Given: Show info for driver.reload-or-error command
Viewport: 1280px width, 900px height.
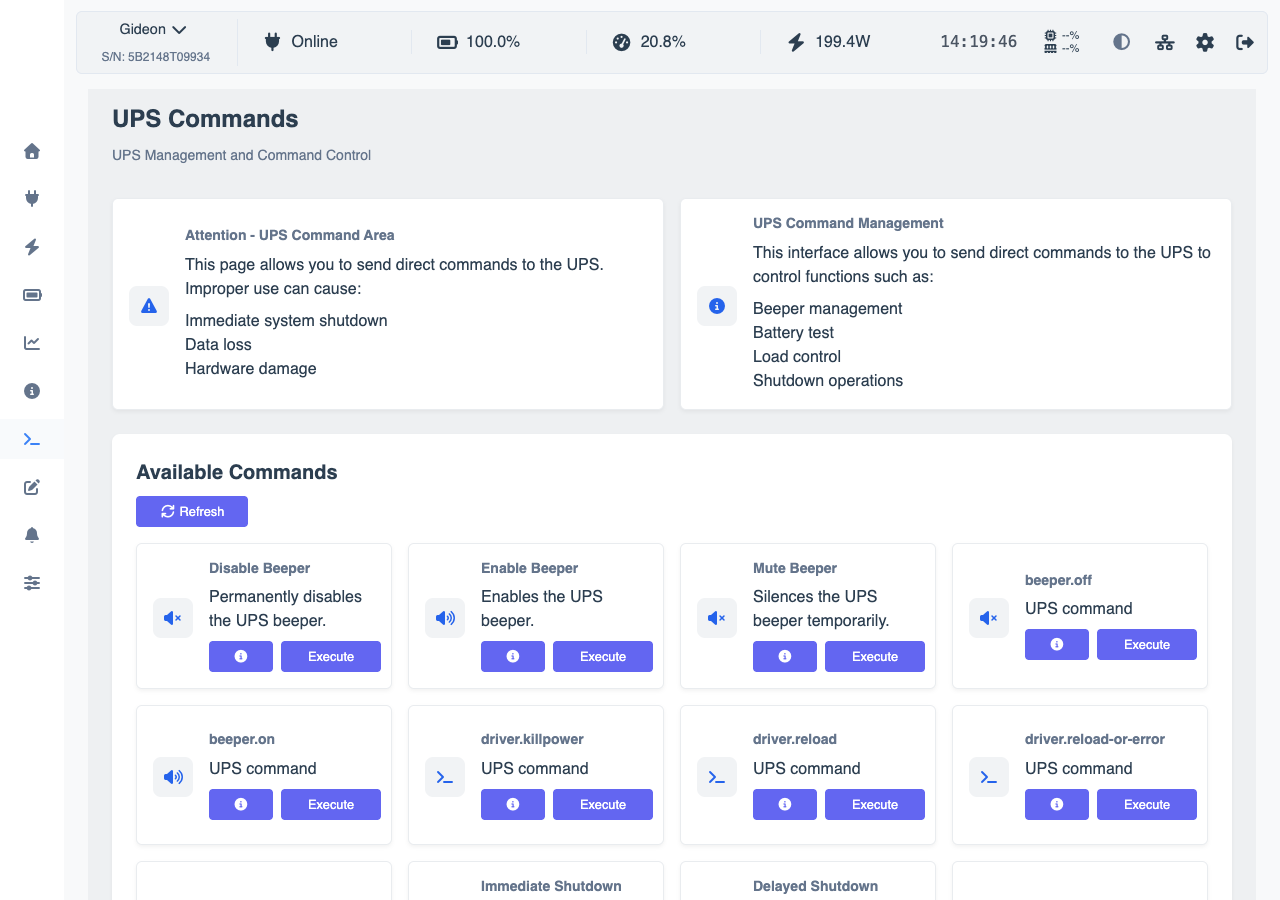Looking at the screenshot, I should [x=1057, y=804].
